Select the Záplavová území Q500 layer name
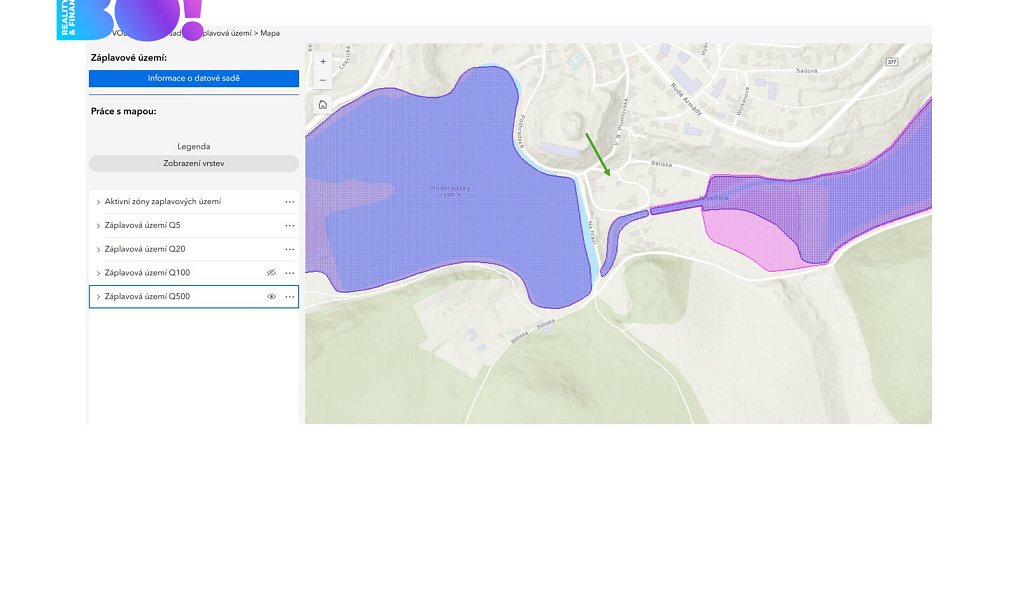The image size is (1018, 600). click(147, 297)
